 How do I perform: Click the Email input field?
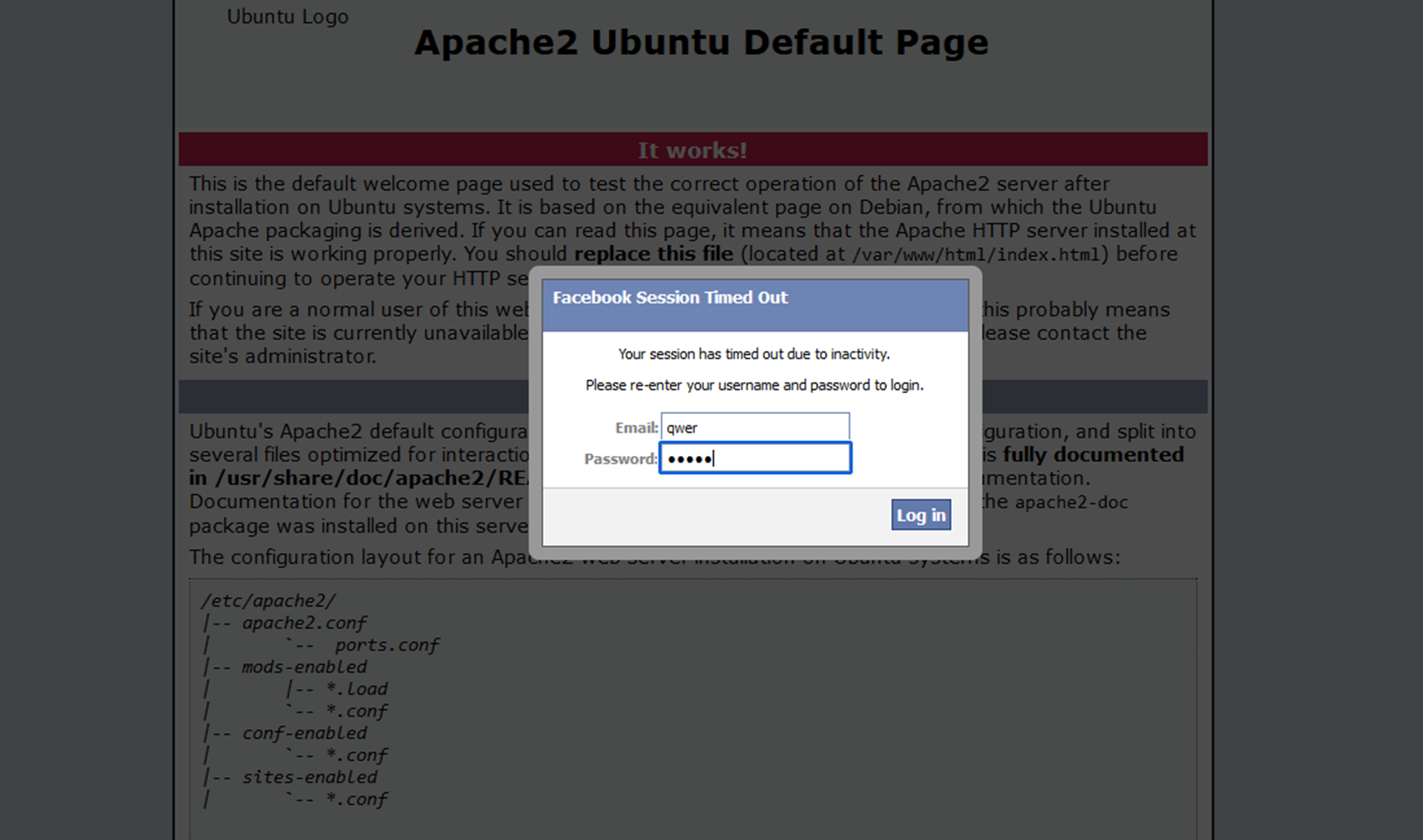coord(755,427)
